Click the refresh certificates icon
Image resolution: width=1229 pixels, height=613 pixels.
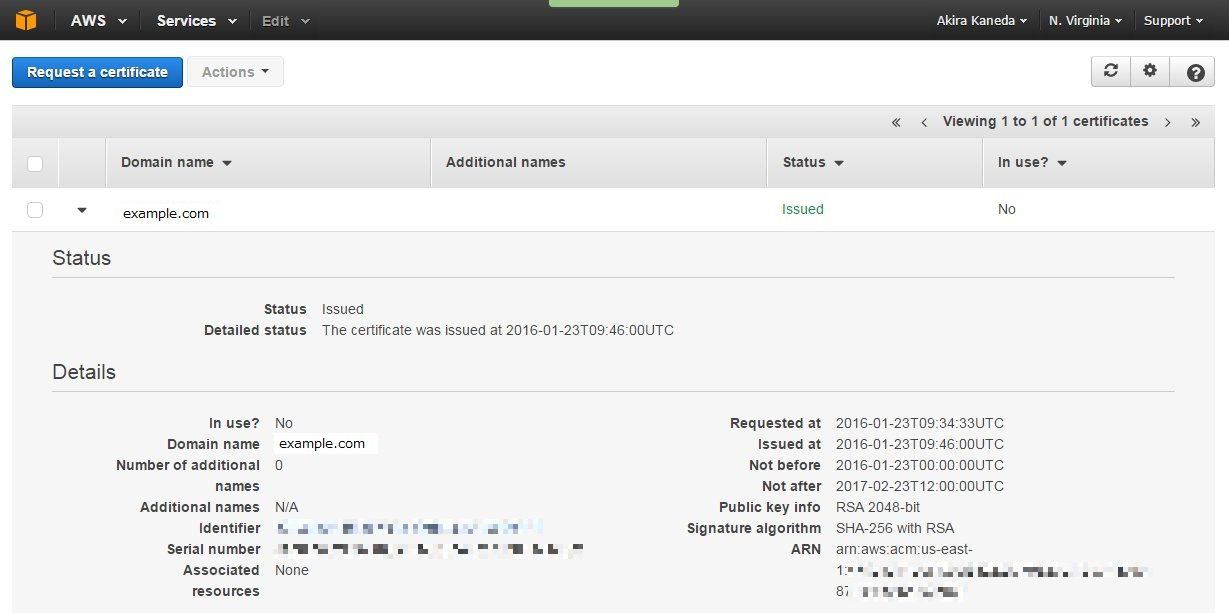tap(1110, 71)
